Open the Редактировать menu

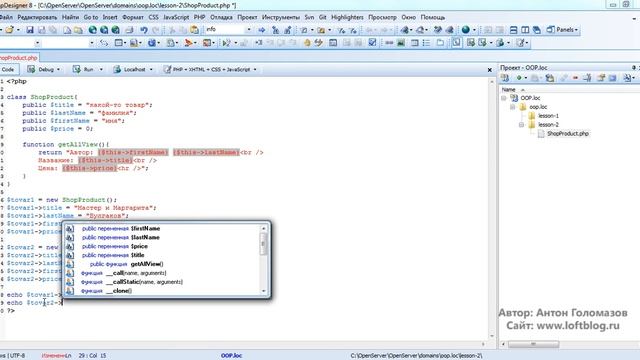(x=37, y=17)
